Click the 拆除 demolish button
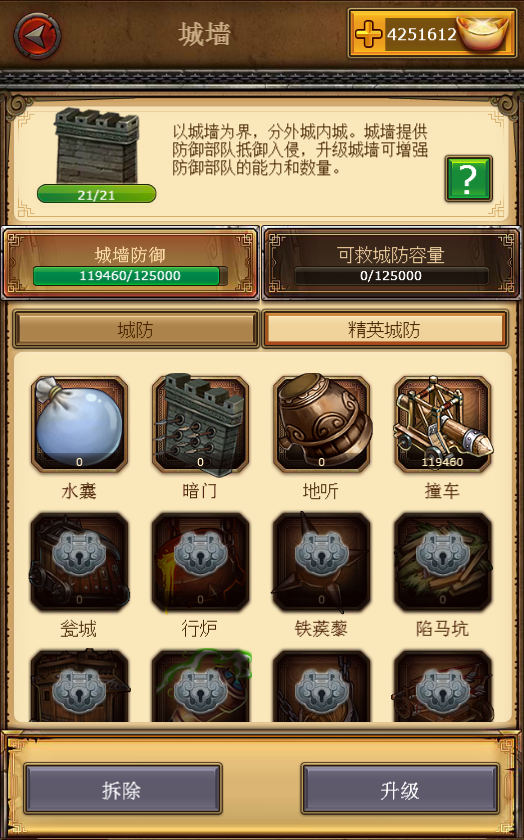This screenshot has width=524, height=840. (x=122, y=790)
